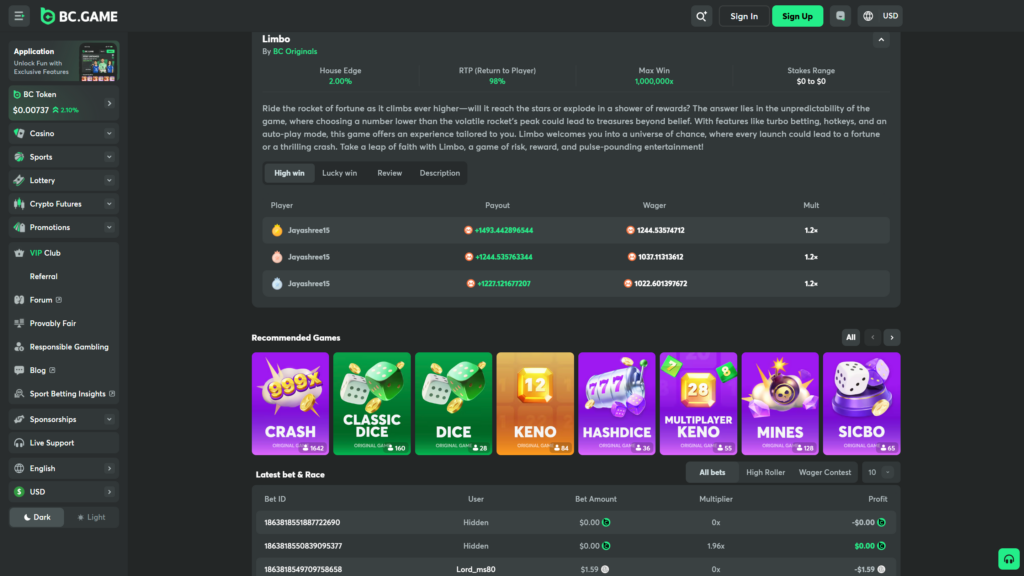Click the Responsible Gambling sidebar icon

(19, 347)
